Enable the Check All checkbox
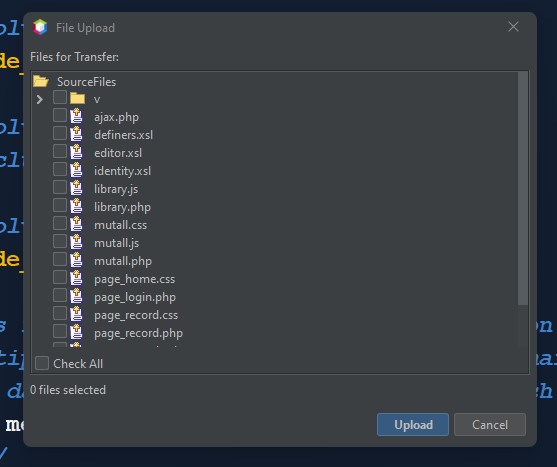This screenshot has height=467, width=557. (x=42, y=363)
